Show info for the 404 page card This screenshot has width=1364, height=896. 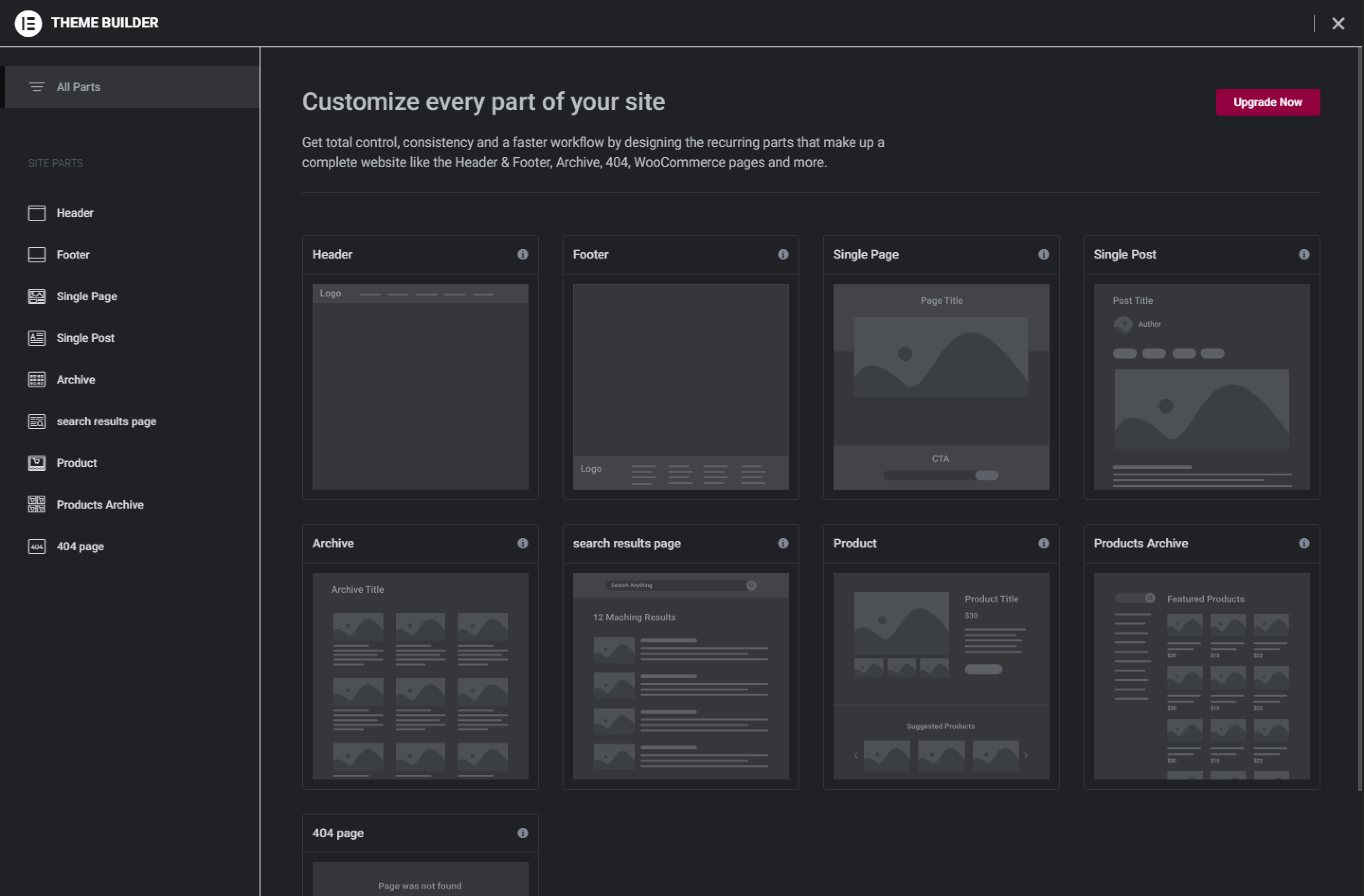tap(523, 833)
